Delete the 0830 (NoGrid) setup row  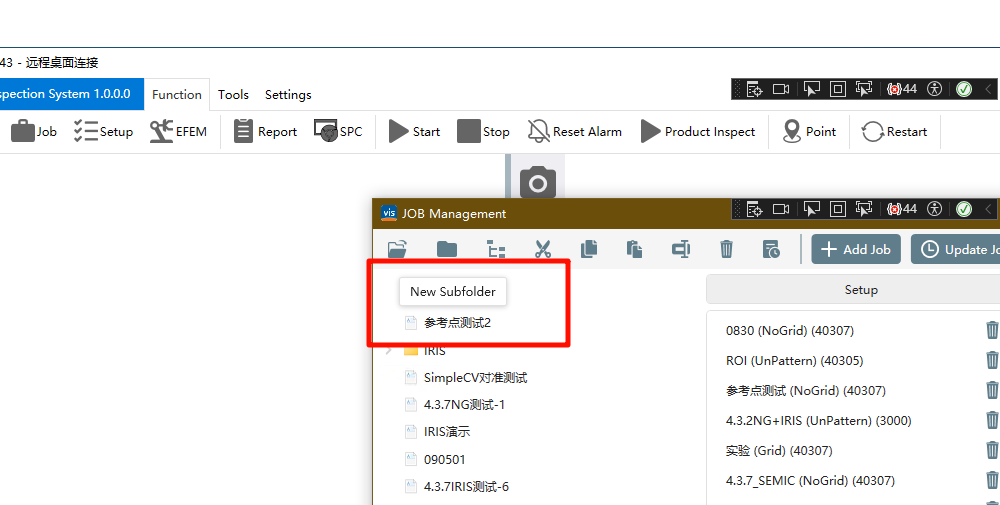pyautogui.click(x=992, y=330)
